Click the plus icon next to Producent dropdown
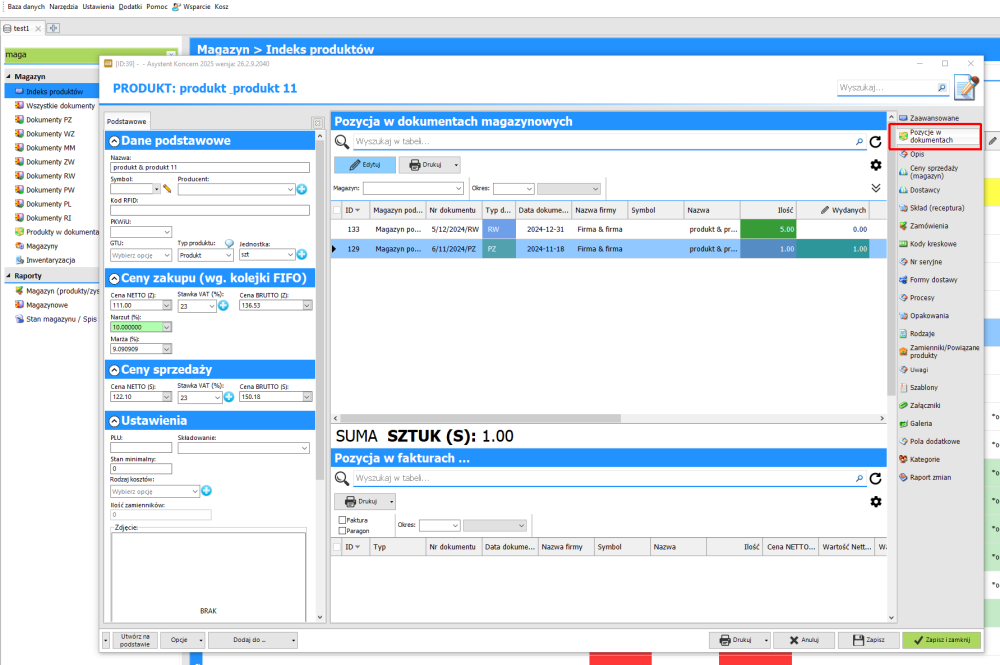Screen dimensions: 1000x665 pyautogui.click(x=301, y=188)
